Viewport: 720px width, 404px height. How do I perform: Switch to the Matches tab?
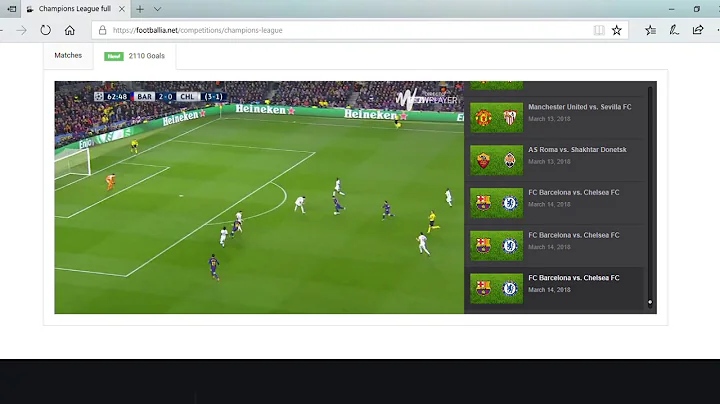tap(68, 56)
